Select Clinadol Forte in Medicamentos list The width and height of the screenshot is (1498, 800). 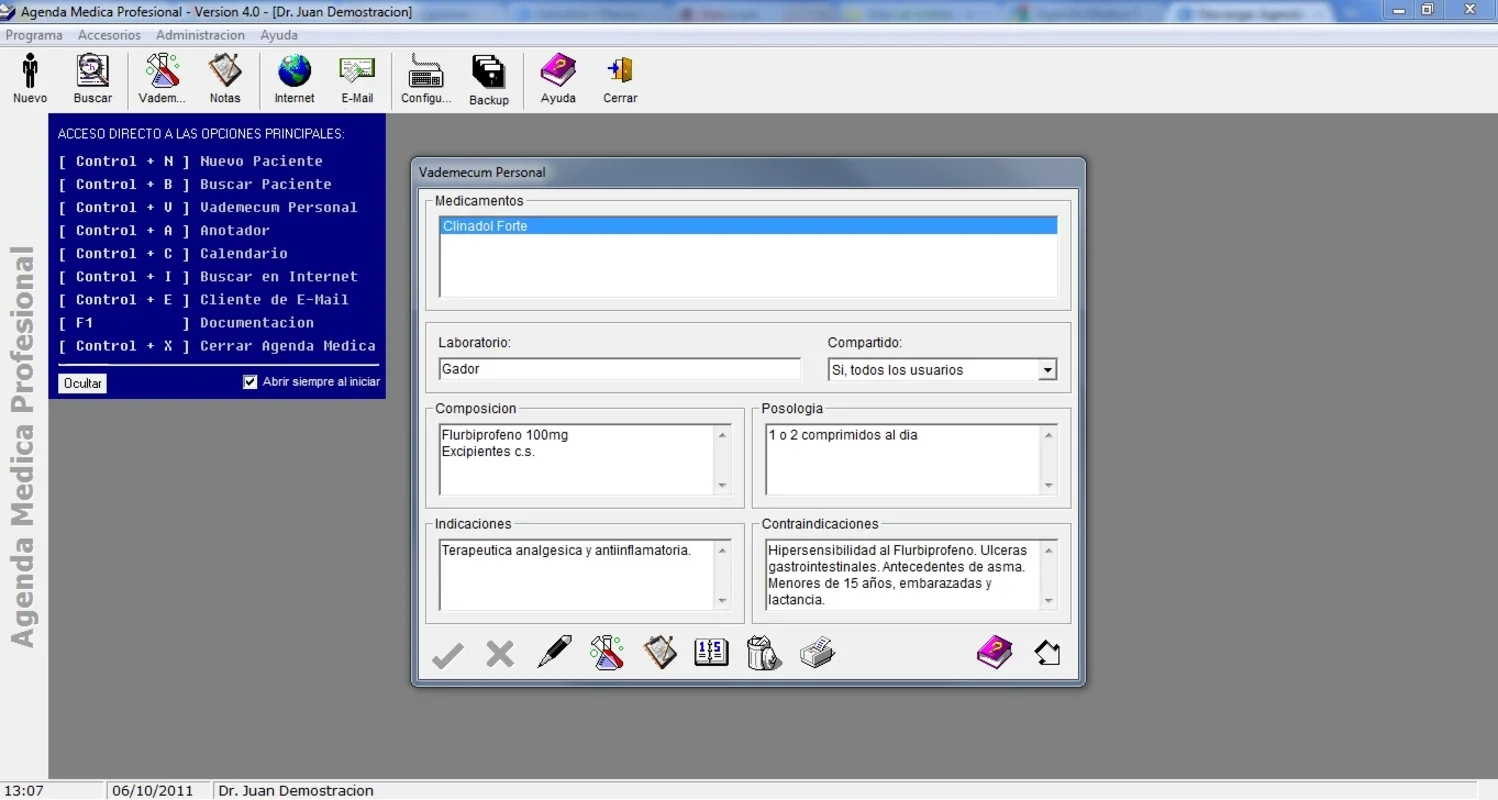click(748, 226)
